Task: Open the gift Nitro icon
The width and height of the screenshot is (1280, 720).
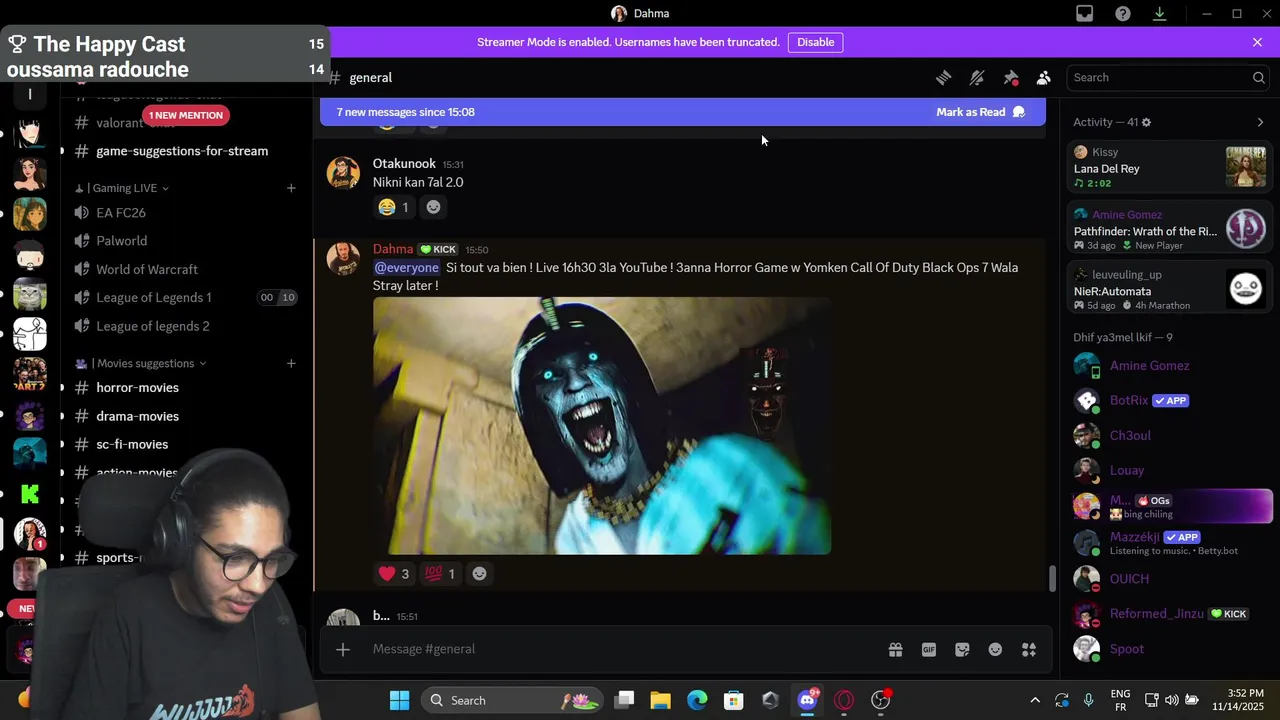Action: (896, 649)
